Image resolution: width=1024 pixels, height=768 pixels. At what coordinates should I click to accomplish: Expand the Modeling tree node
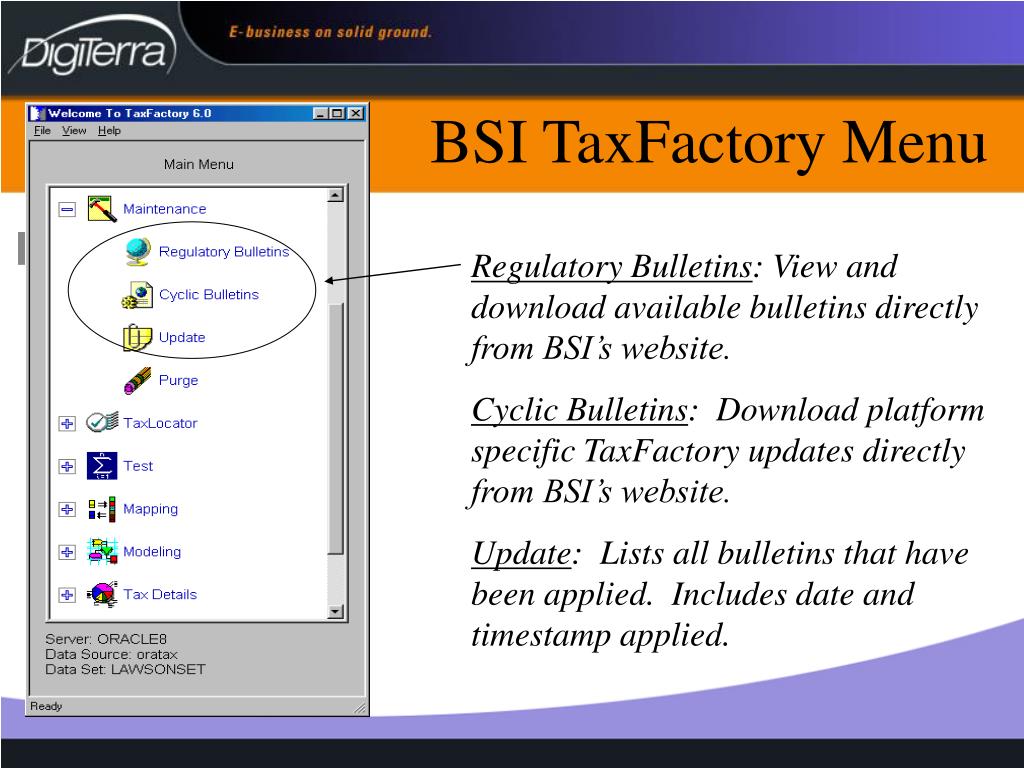coord(67,552)
